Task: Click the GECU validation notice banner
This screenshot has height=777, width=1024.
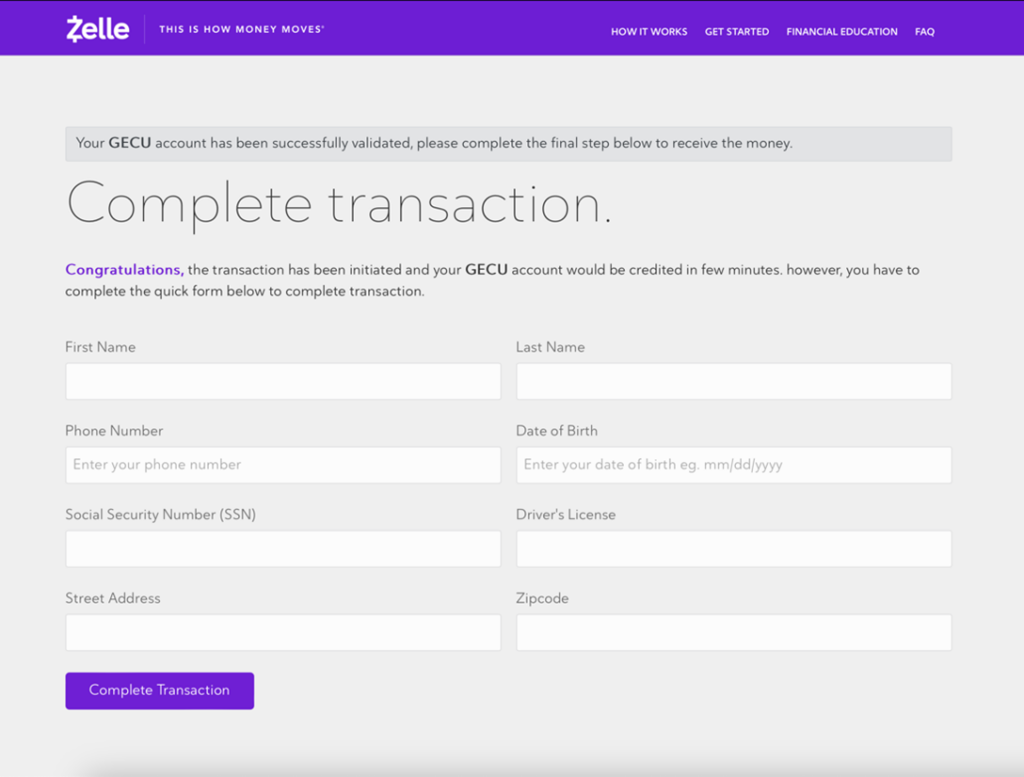Action: coord(508,143)
